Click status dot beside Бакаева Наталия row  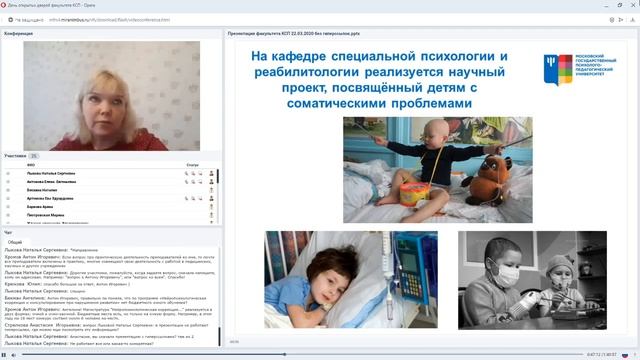pyautogui.click(x=8, y=190)
